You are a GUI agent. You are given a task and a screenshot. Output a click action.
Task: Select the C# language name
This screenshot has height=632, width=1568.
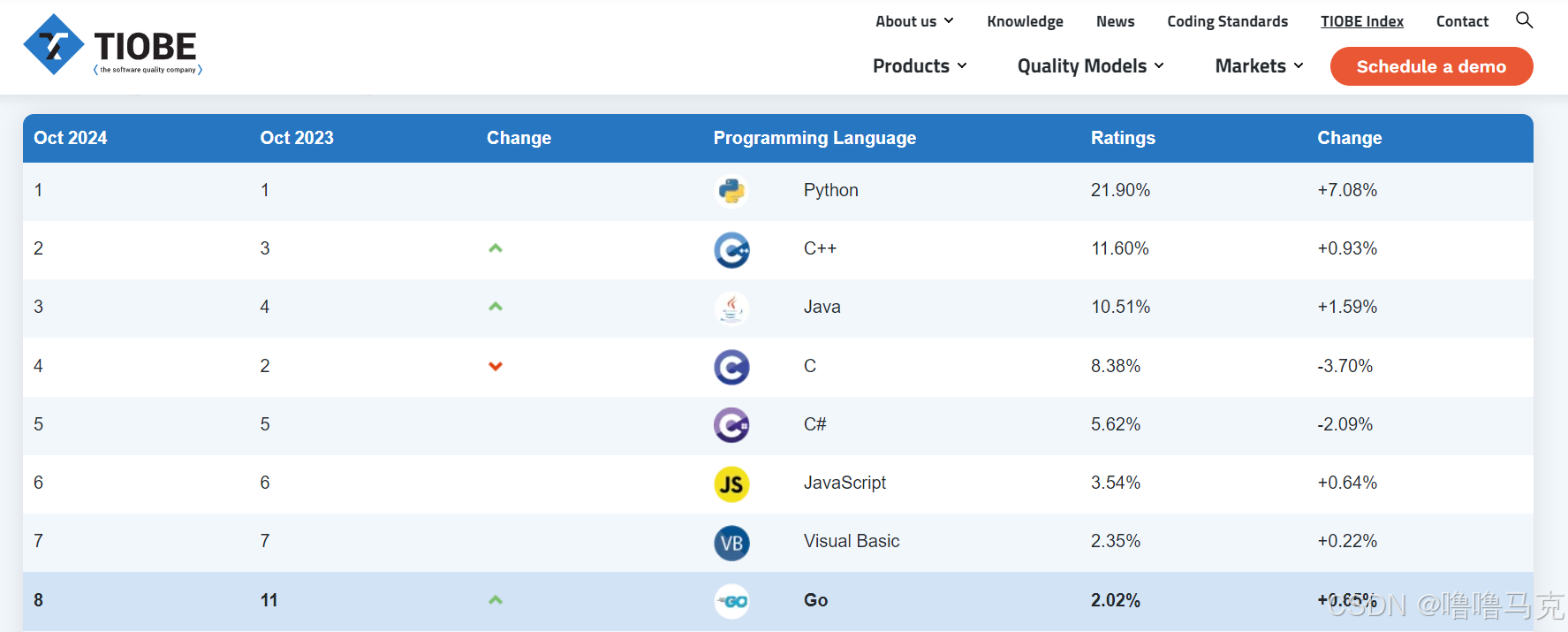pyautogui.click(x=814, y=424)
